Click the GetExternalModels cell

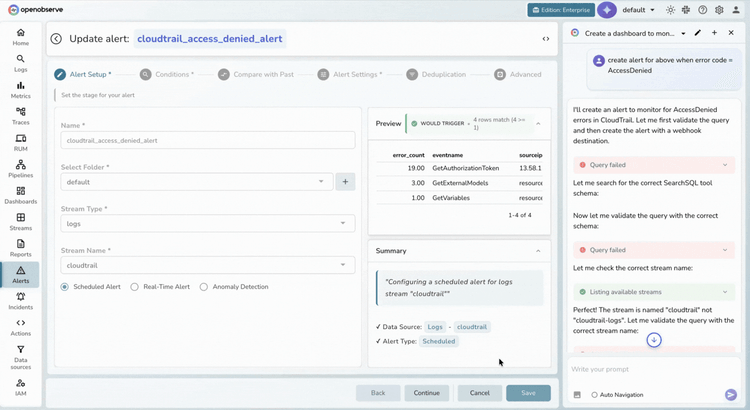click(x=460, y=183)
